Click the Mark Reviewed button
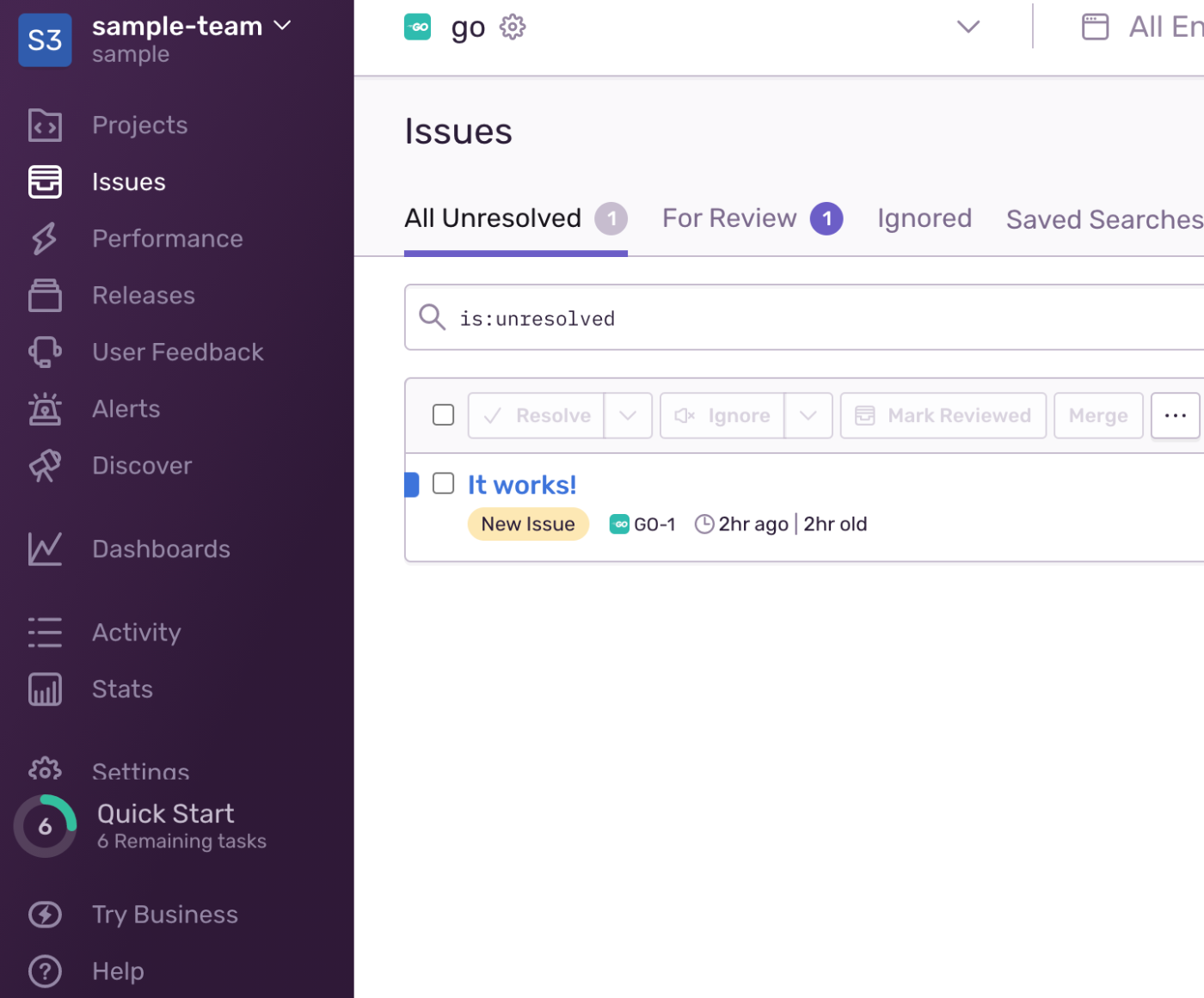Viewport: 1204px width, 998px height. pos(943,415)
